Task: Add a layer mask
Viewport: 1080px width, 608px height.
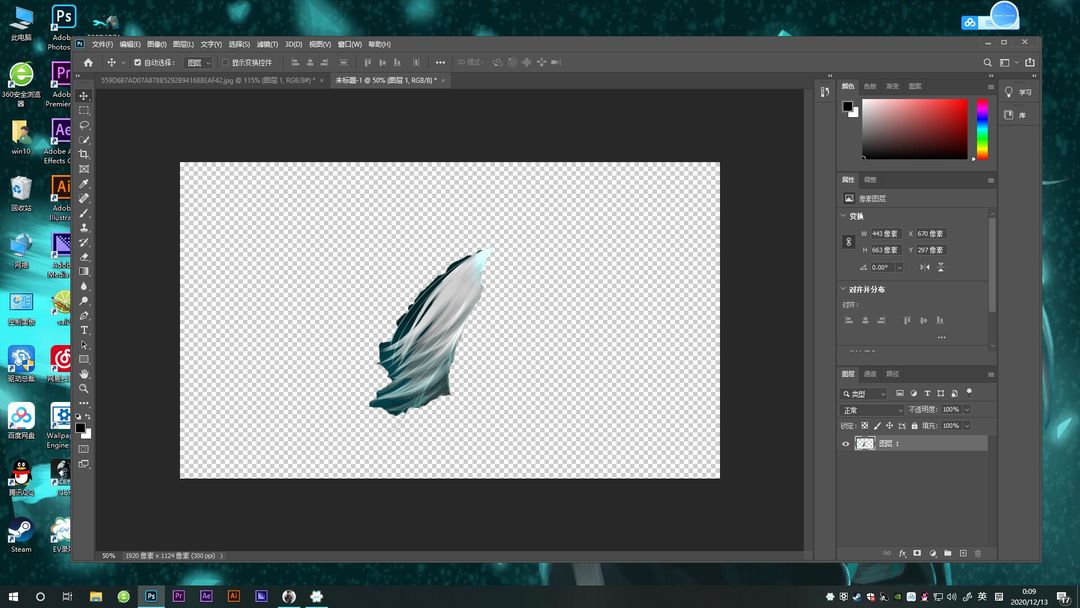Action: [917, 553]
